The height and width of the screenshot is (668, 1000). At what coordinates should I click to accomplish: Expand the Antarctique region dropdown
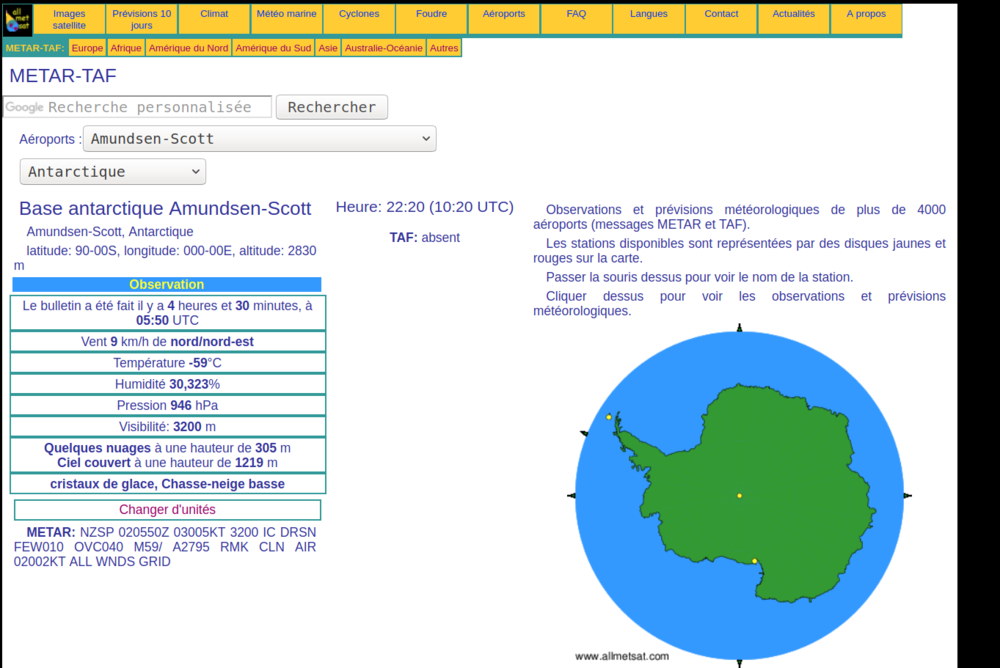tap(113, 172)
